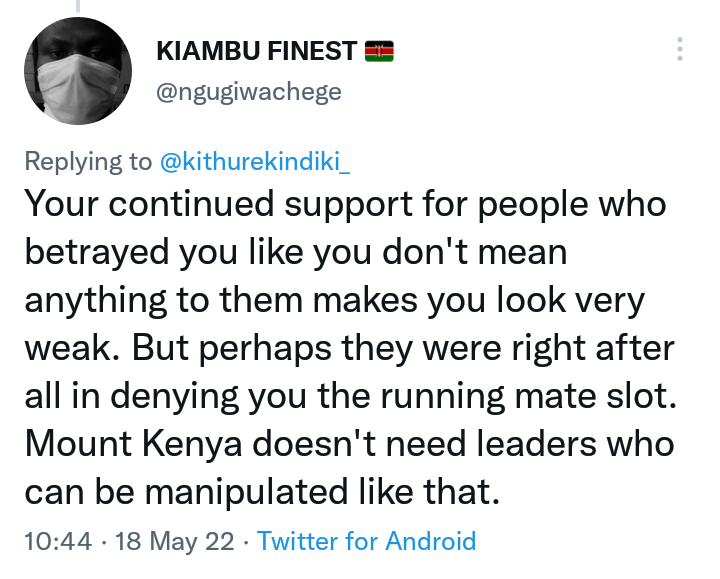Open the KIAMBU FINEST profile name
The image size is (720, 579).
pyautogui.click(x=257, y=51)
